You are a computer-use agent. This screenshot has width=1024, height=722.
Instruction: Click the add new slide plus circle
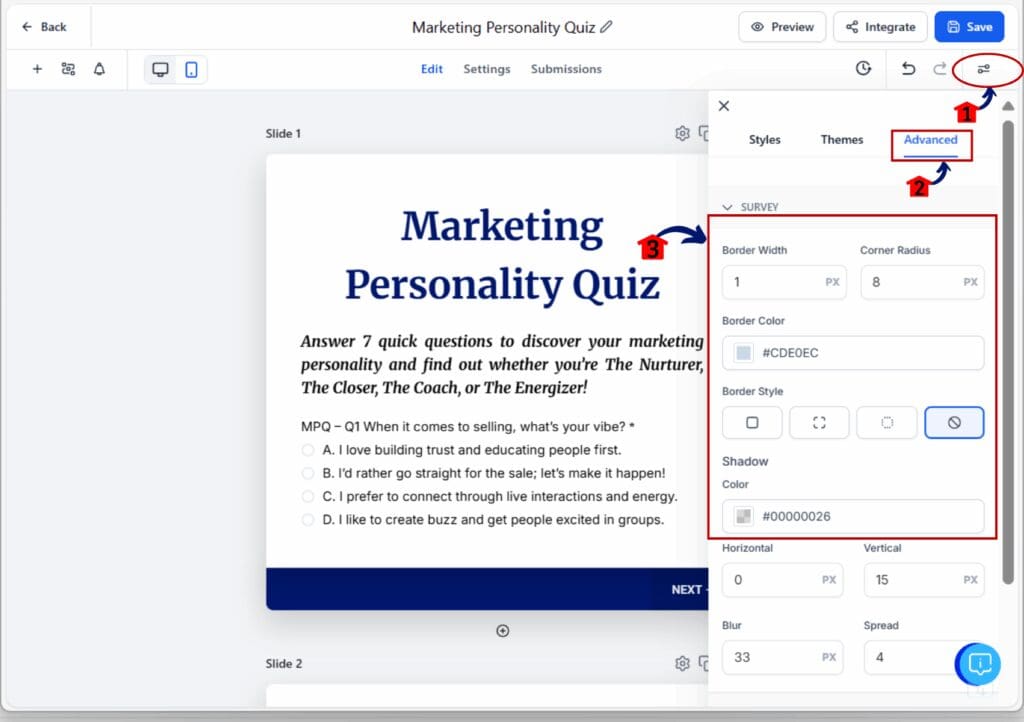tap(503, 631)
